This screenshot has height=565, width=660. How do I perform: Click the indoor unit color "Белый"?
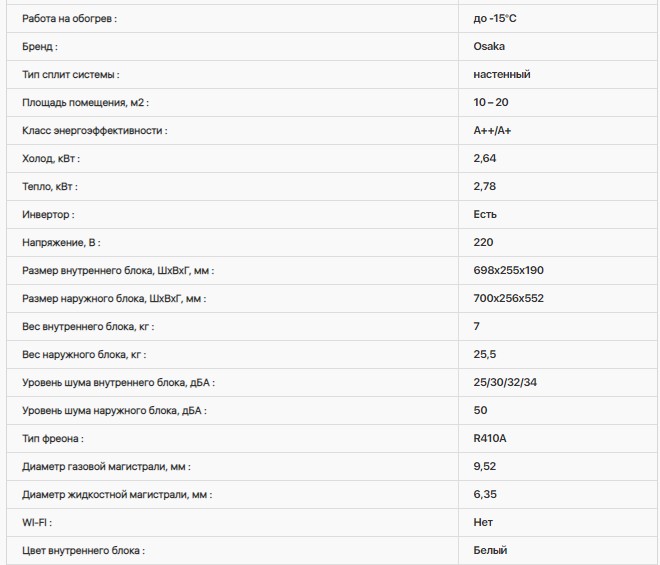(x=490, y=550)
